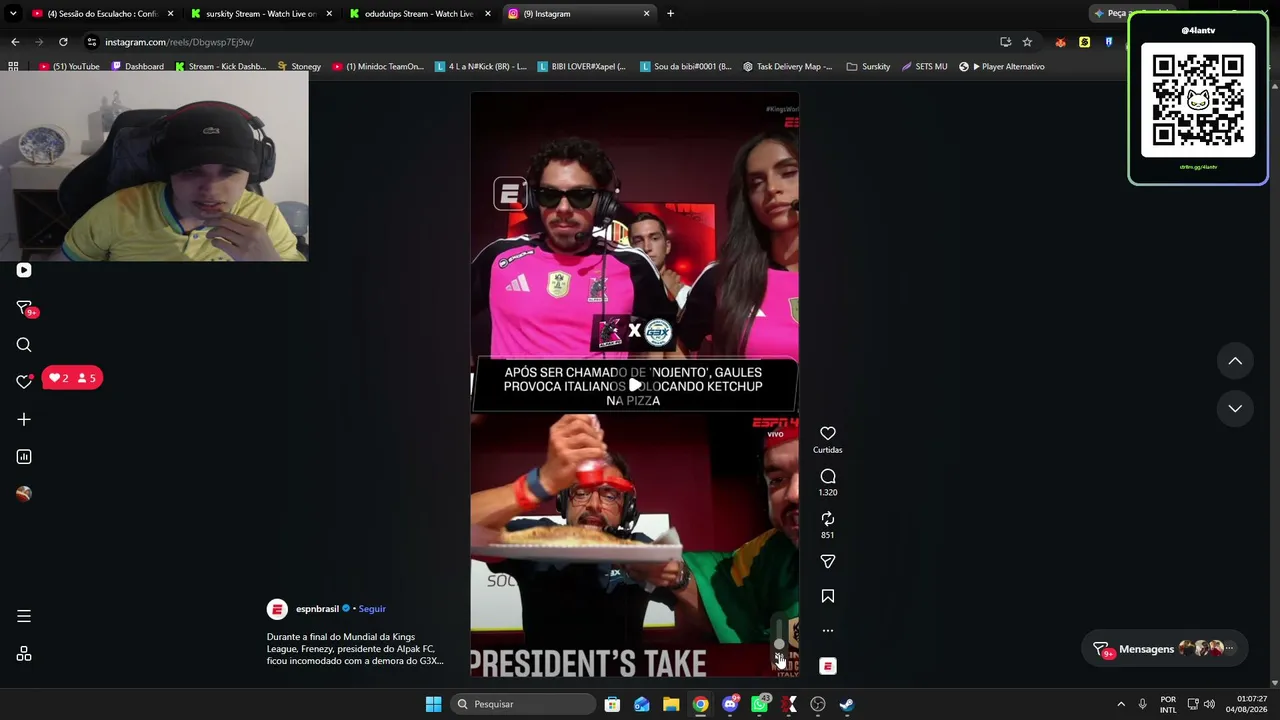Open the Stream - Kick Dashboard bookmark
This screenshot has width=1280, height=720.
click(220, 66)
